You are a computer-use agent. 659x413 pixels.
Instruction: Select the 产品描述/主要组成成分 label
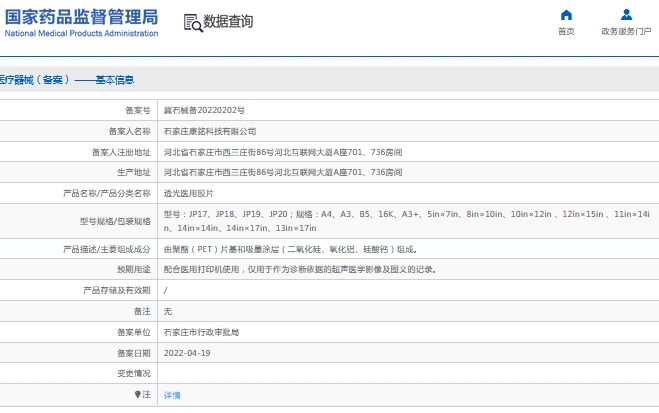point(107,249)
